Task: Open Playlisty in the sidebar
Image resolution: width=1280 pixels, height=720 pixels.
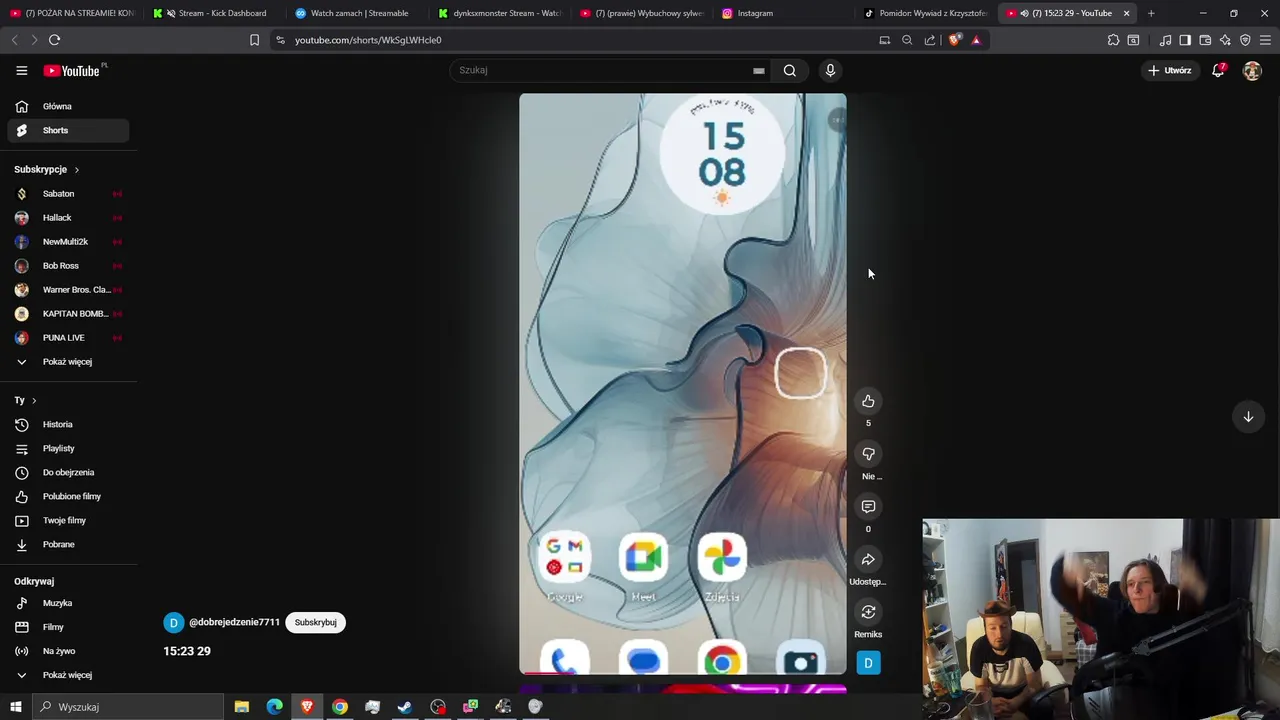Action: pos(68,448)
